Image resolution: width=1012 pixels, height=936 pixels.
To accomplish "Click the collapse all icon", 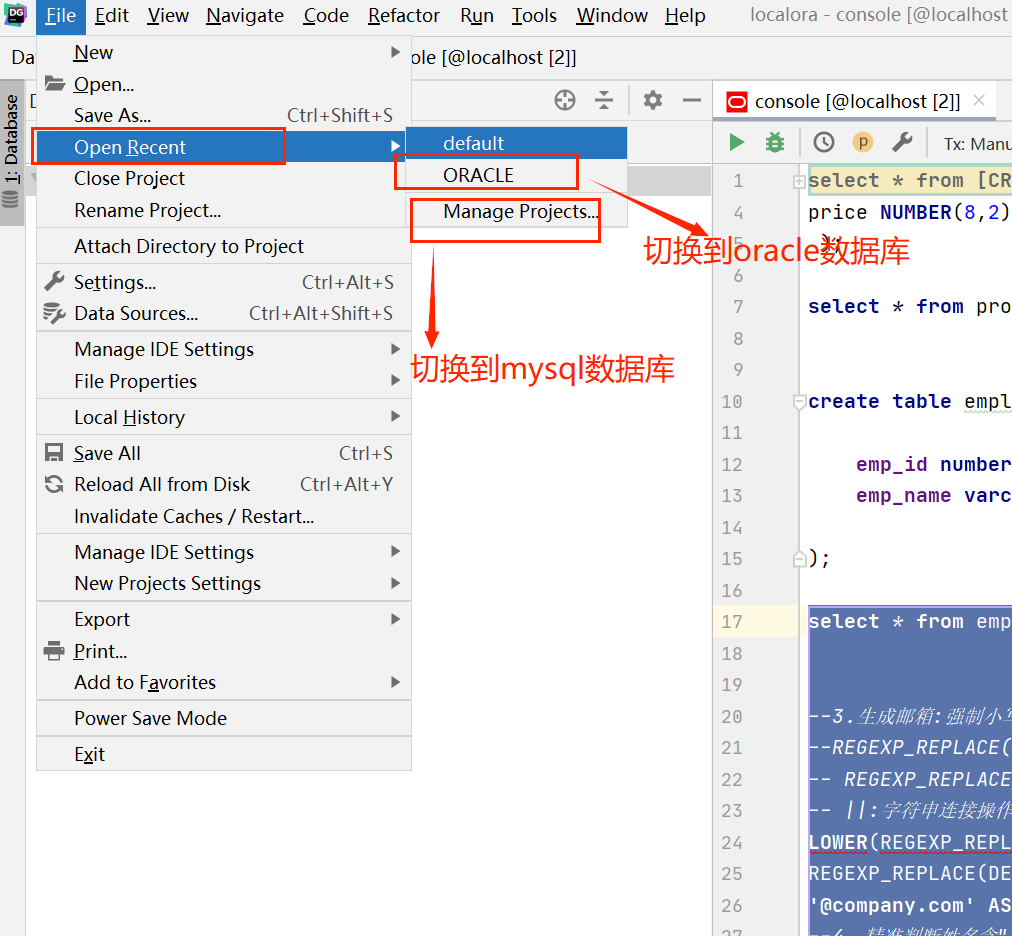I will pos(604,100).
